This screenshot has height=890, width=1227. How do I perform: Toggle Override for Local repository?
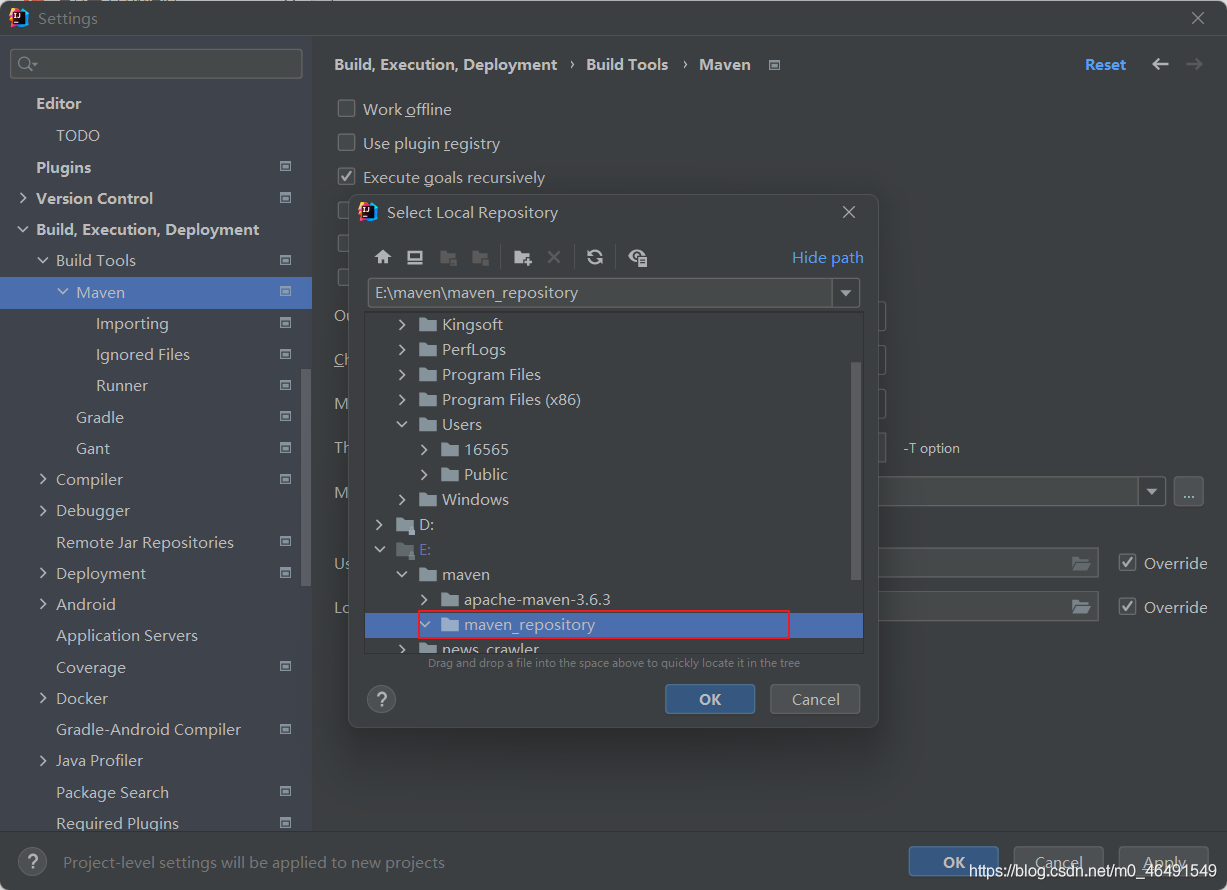tap(1127, 607)
